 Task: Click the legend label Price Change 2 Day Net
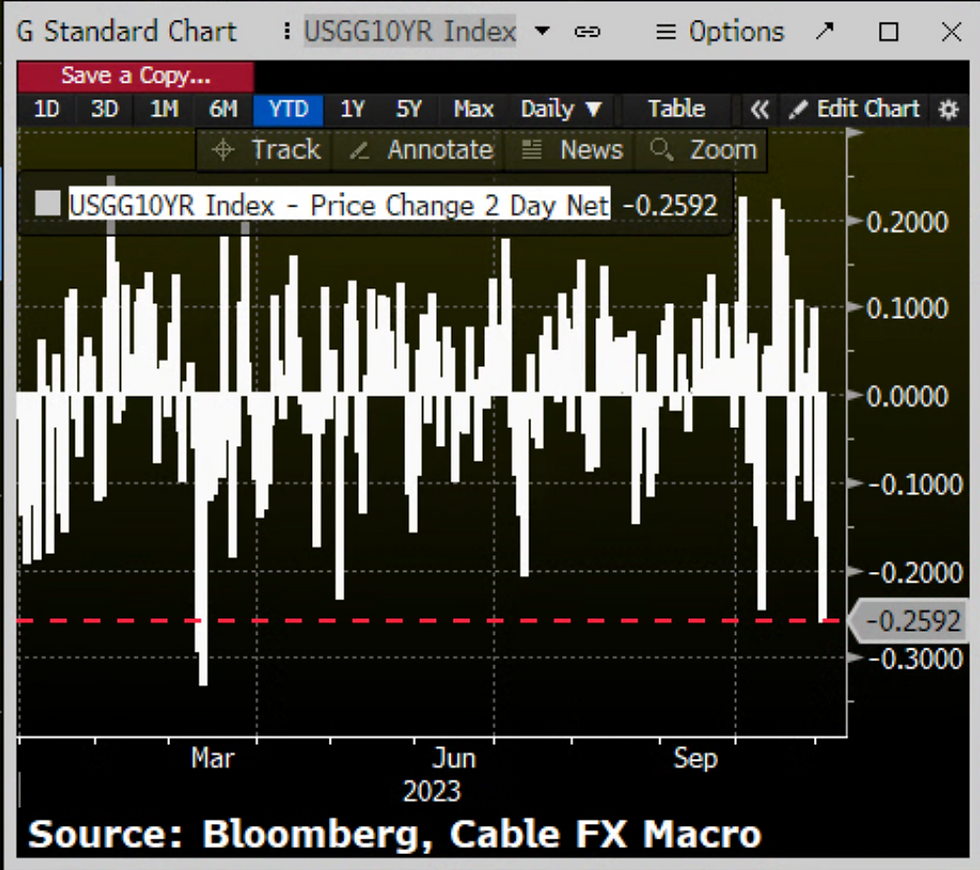459,205
